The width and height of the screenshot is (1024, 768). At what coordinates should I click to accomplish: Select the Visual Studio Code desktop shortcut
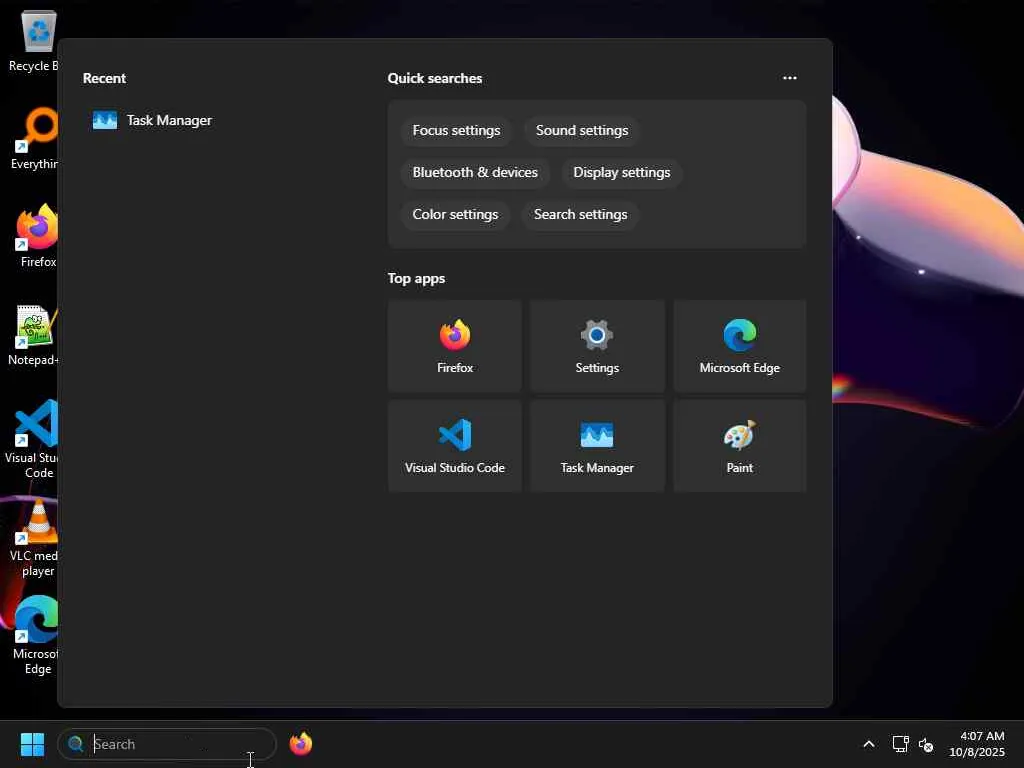[31, 440]
